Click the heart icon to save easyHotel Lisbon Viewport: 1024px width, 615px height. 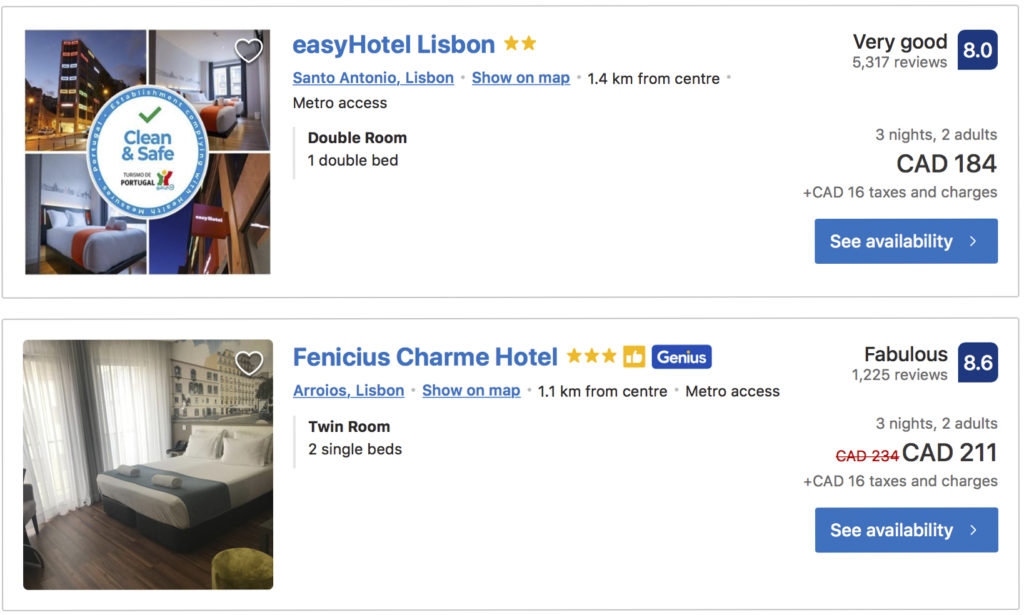tap(248, 50)
